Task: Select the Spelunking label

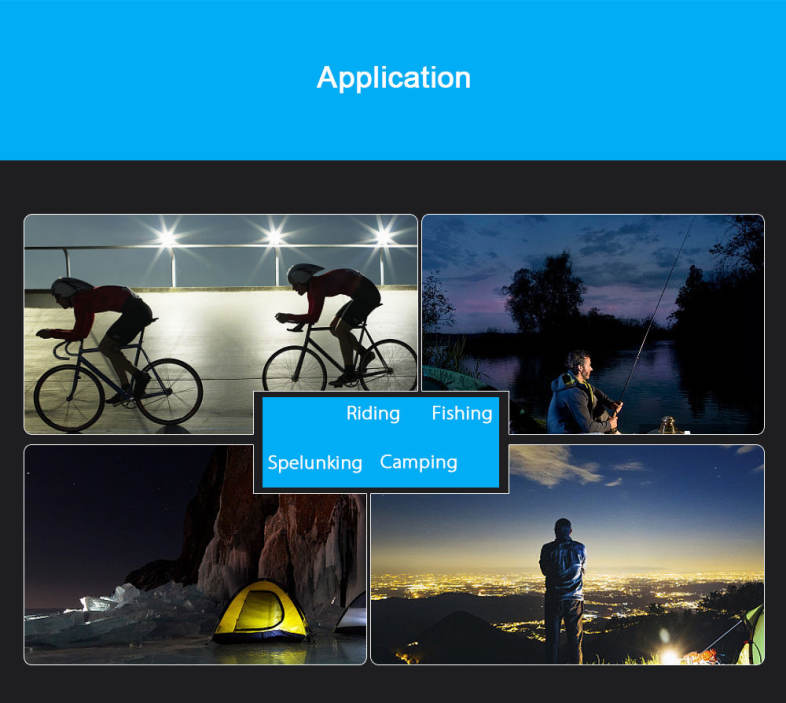Action: pos(315,462)
